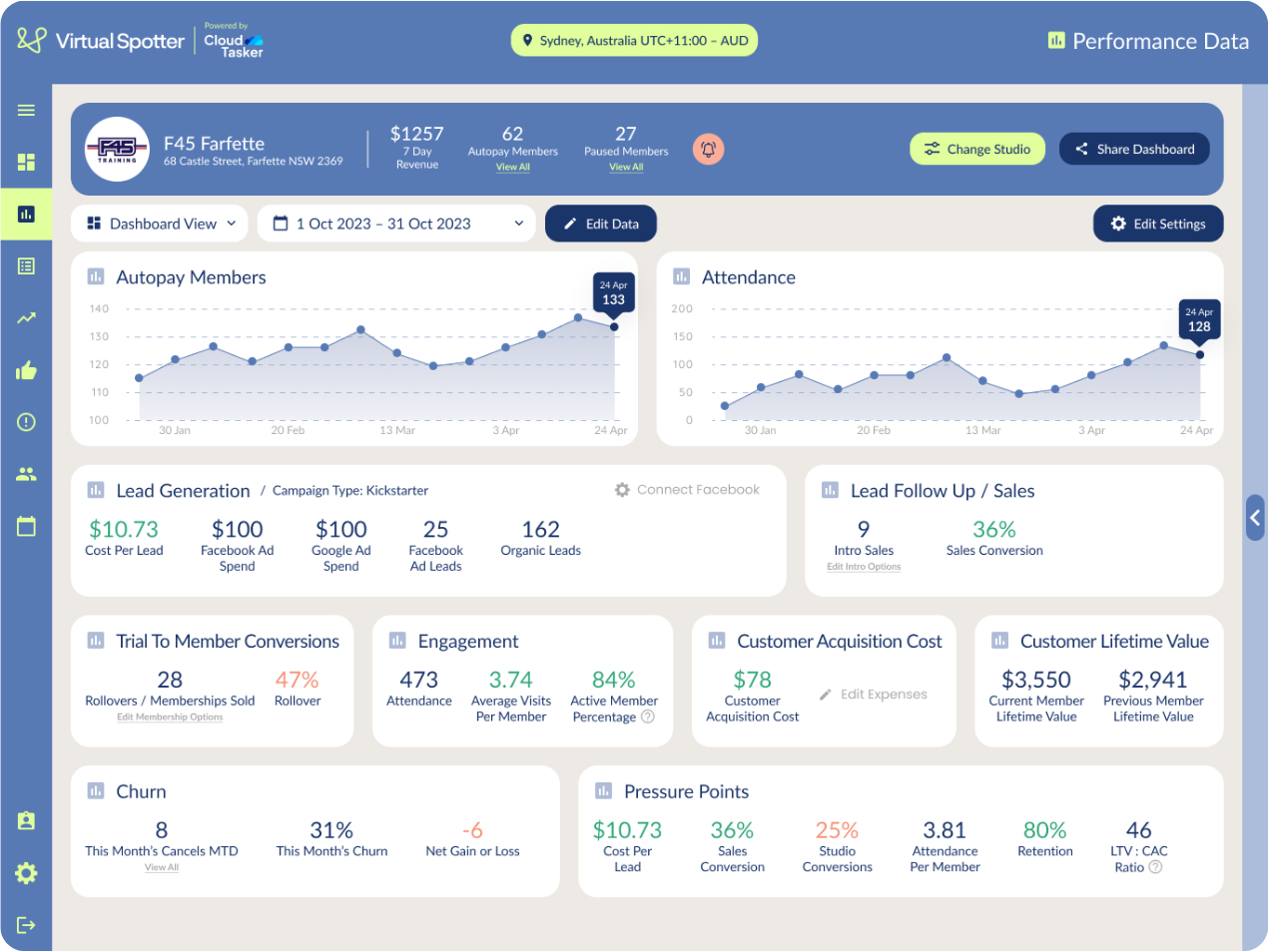
Task: Open the settings gear in sidebar
Action: 26,873
